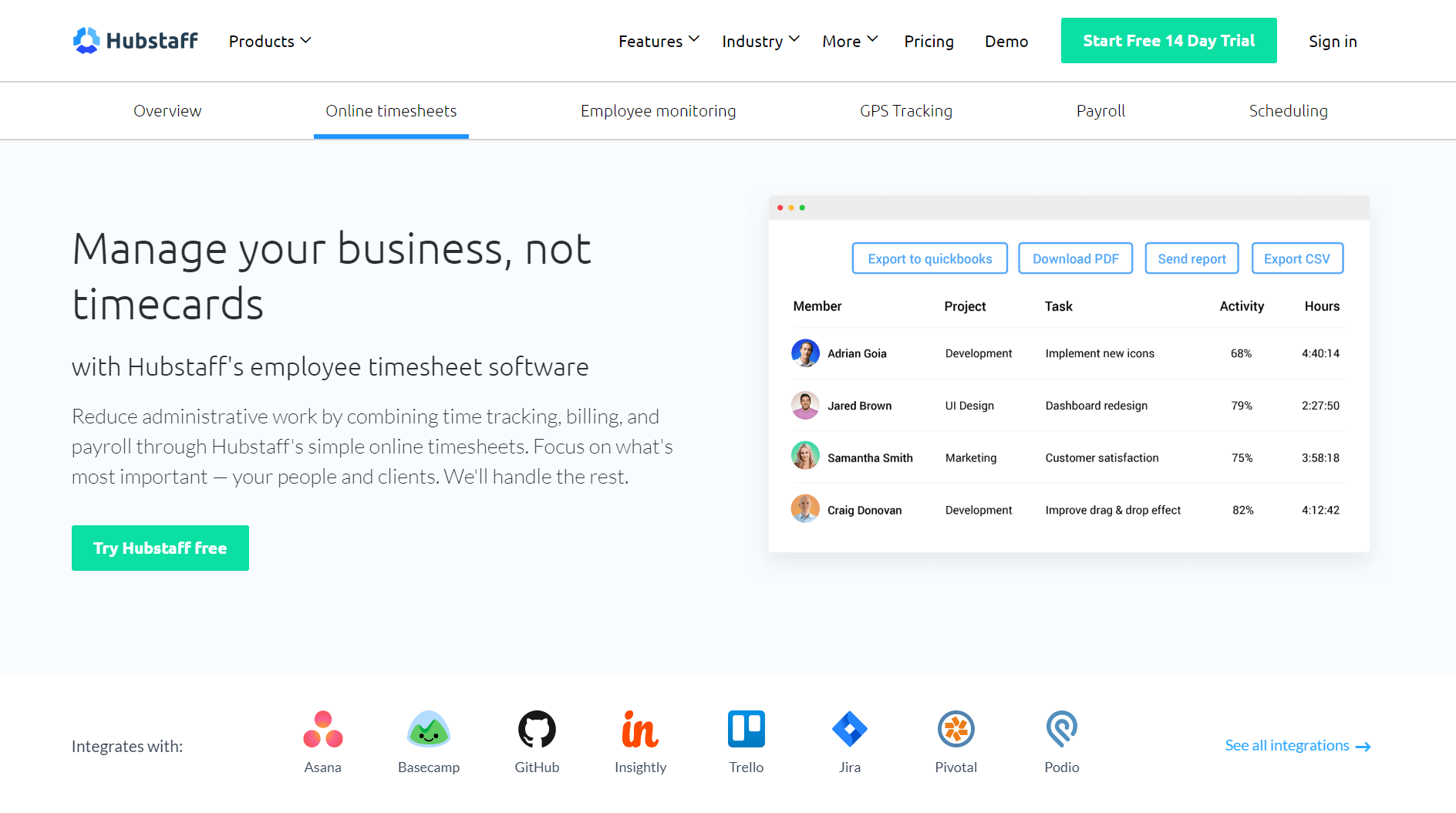1456x813 pixels.
Task: Click Craig Donovan's avatar
Action: (805, 510)
